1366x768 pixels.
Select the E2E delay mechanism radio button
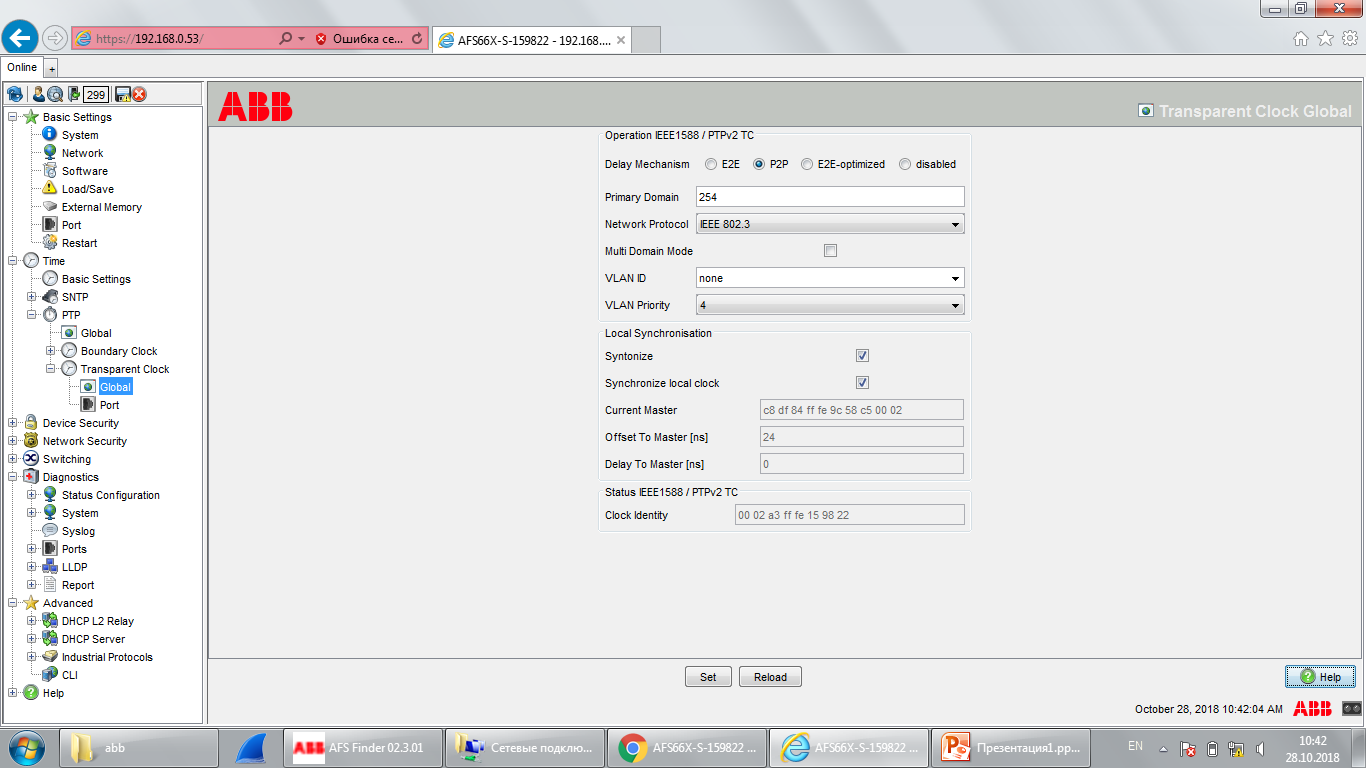point(711,164)
